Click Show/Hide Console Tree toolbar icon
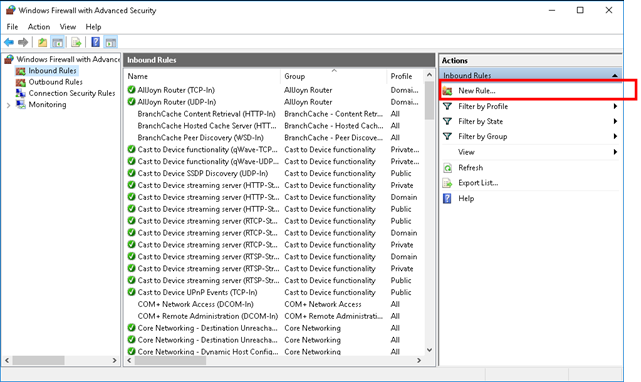 [58, 42]
